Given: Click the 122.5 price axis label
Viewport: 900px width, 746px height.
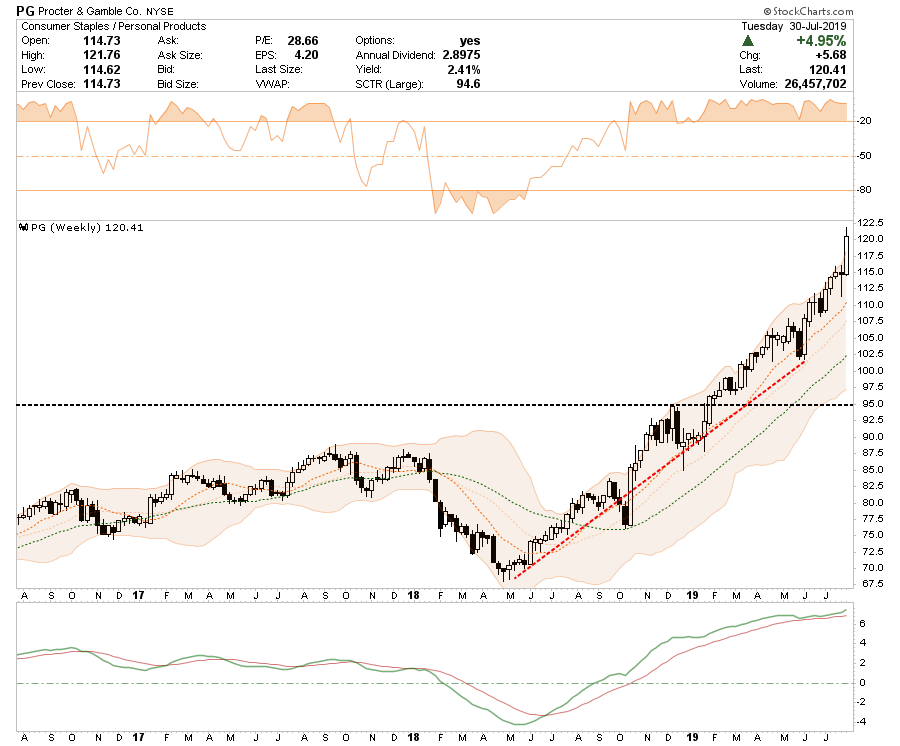Looking at the screenshot, I should point(870,223).
